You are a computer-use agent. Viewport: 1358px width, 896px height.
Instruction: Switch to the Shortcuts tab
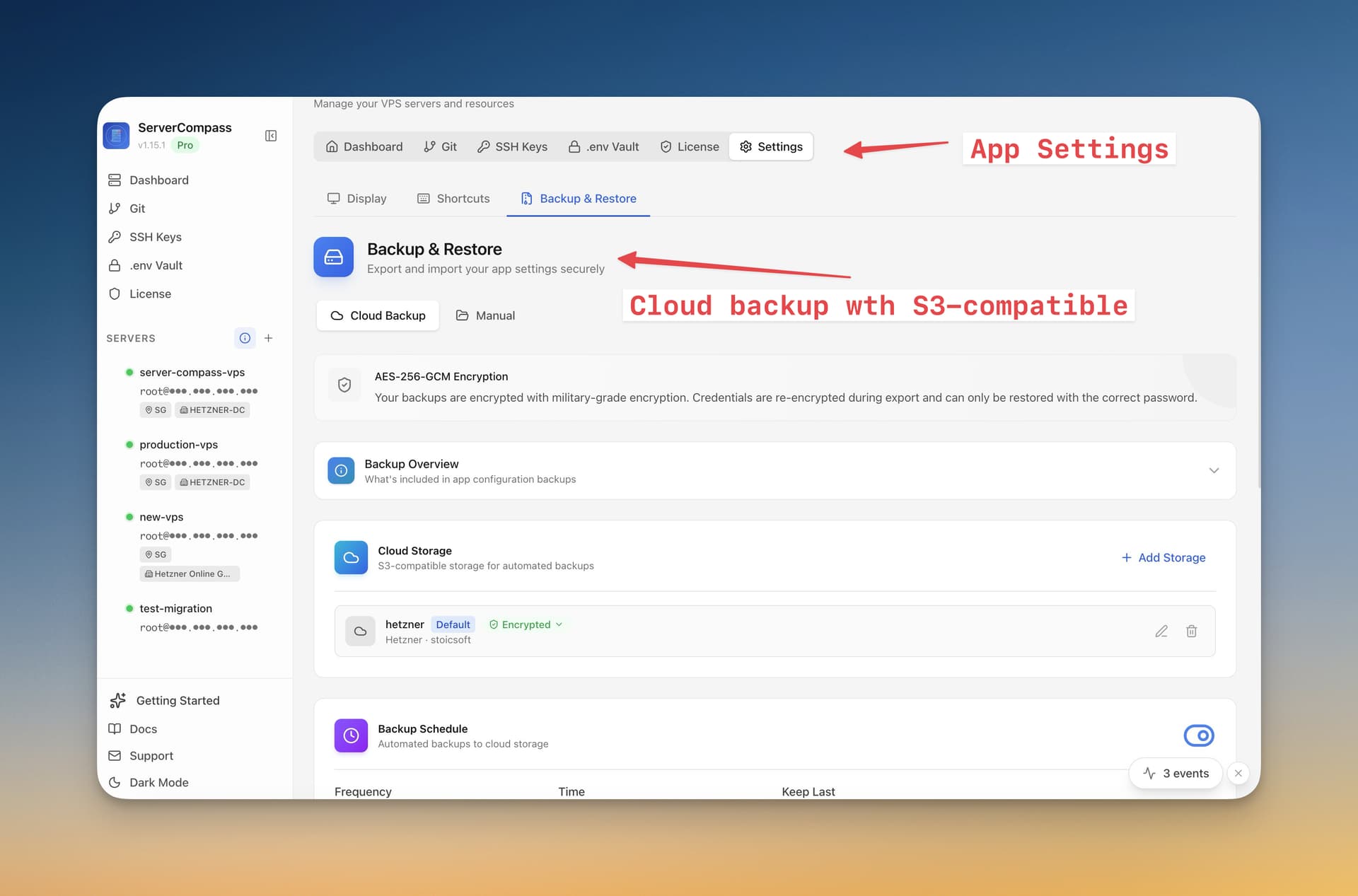[x=453, y=199]
